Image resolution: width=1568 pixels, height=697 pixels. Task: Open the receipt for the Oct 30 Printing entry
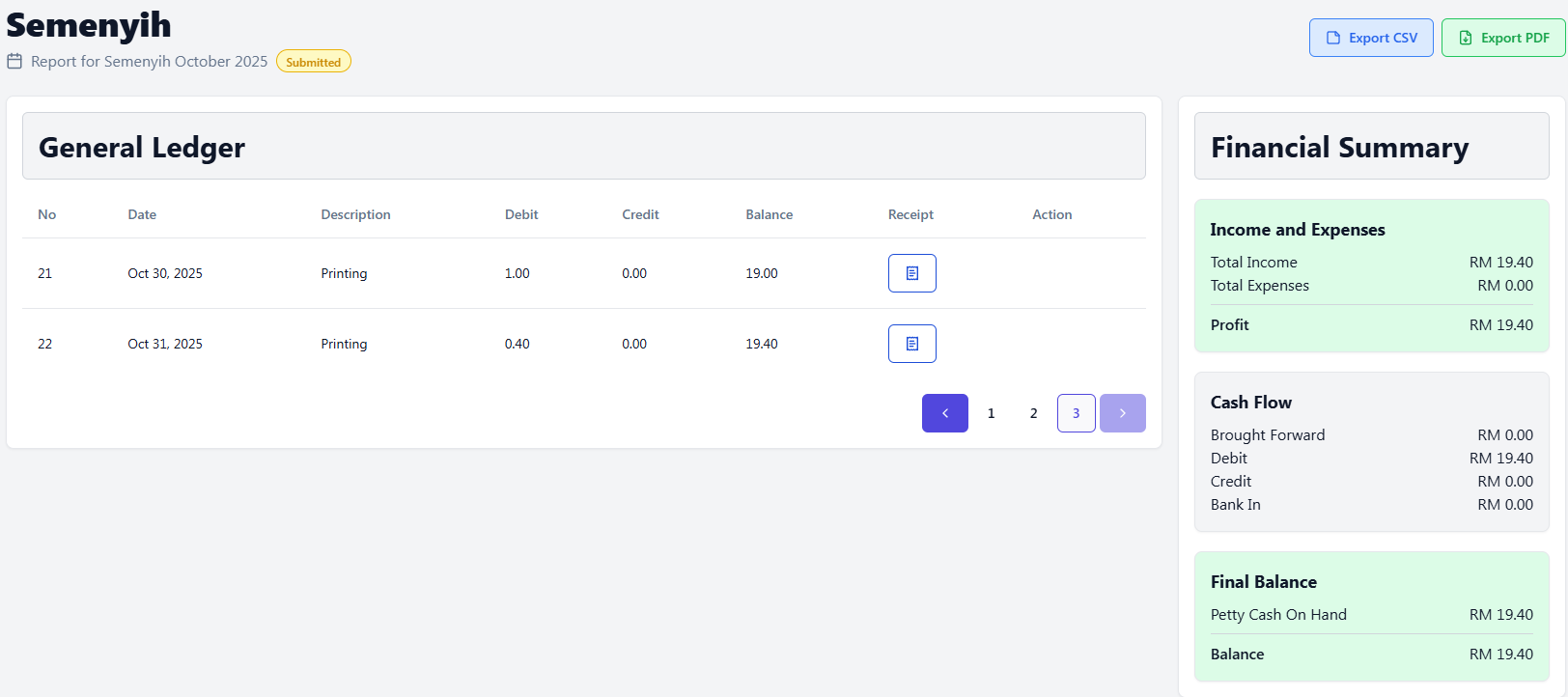click(x=911, y=273)
